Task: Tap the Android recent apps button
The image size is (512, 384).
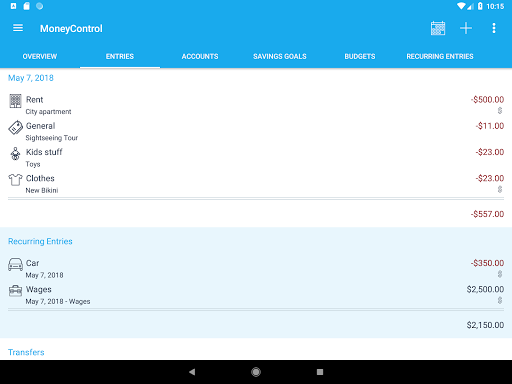Action: (320, 372)
